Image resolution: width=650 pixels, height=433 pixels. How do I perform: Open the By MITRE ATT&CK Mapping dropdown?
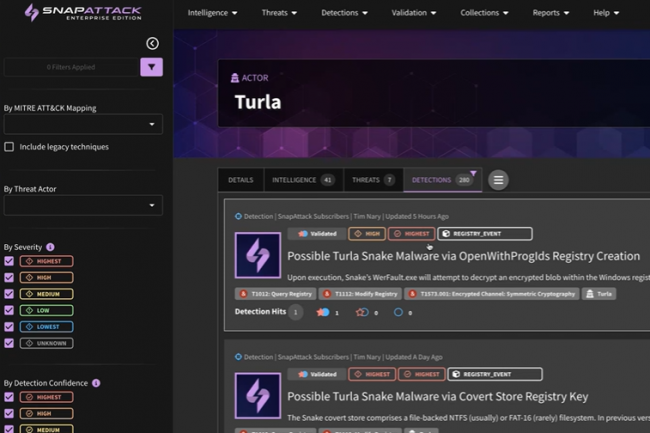pos(83,125)
